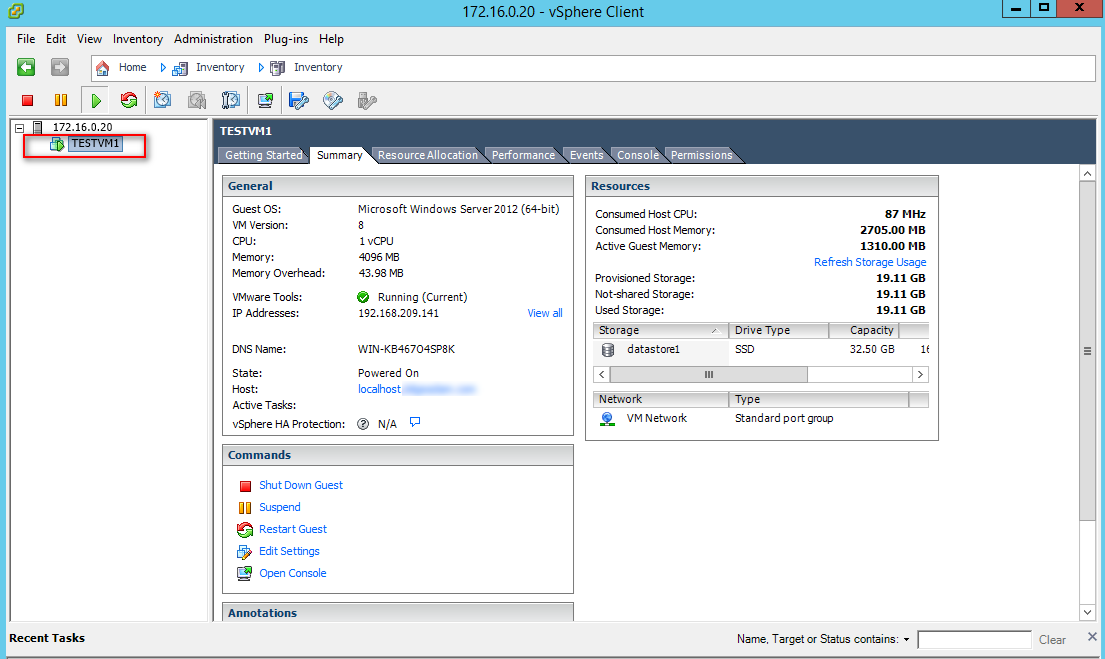Open the 'Name, Target or Status contains' dropdown

[x=906, y=640]
